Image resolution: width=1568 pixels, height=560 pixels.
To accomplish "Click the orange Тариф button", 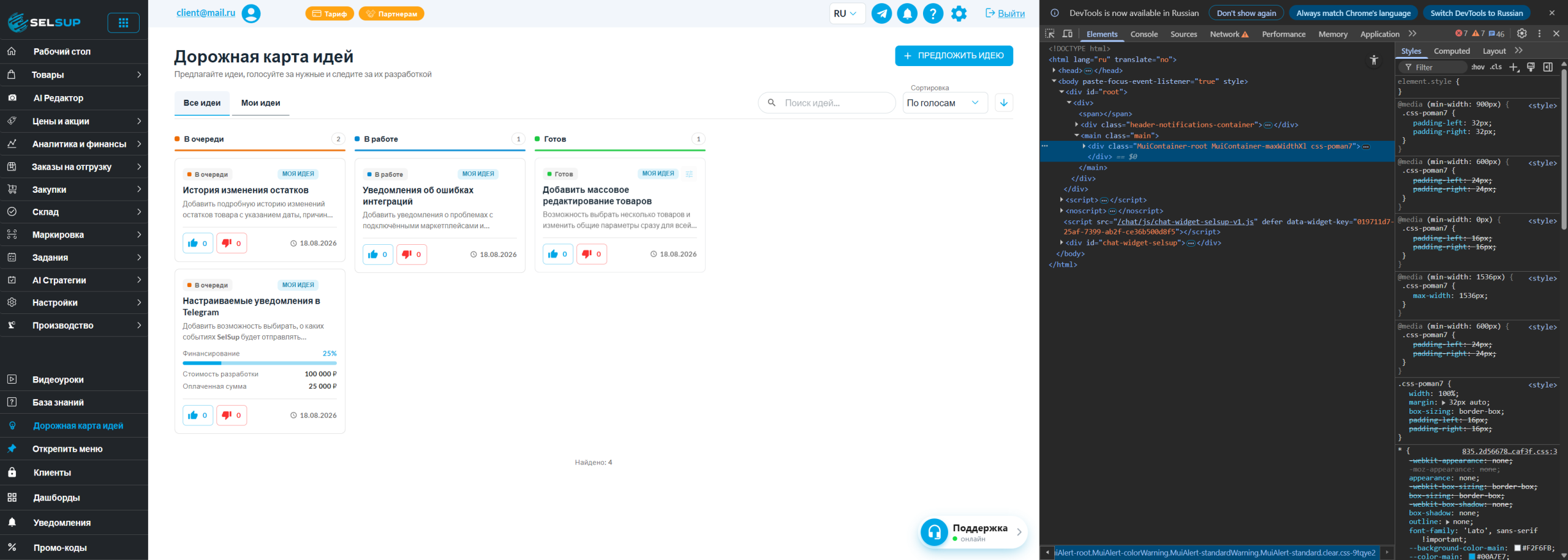I will tap(330, 13).
